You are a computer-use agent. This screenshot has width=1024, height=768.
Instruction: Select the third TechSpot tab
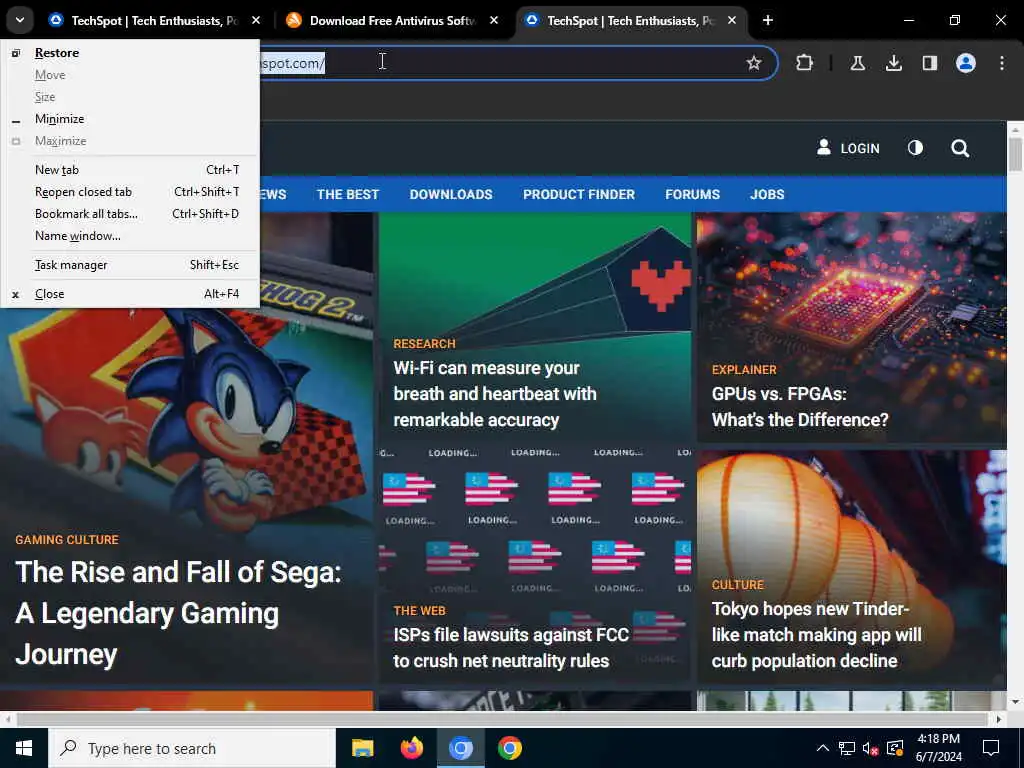pos(631,20)
